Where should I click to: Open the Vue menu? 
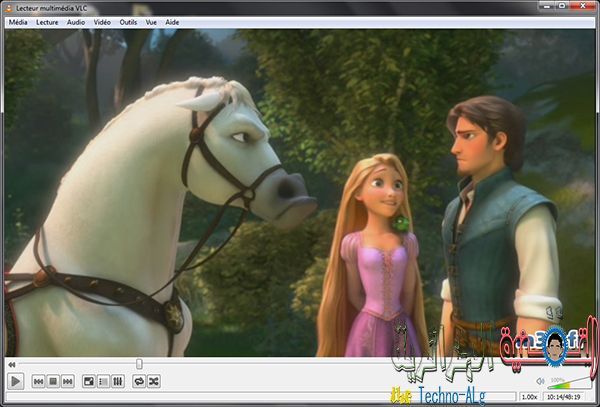pos(151,22)
